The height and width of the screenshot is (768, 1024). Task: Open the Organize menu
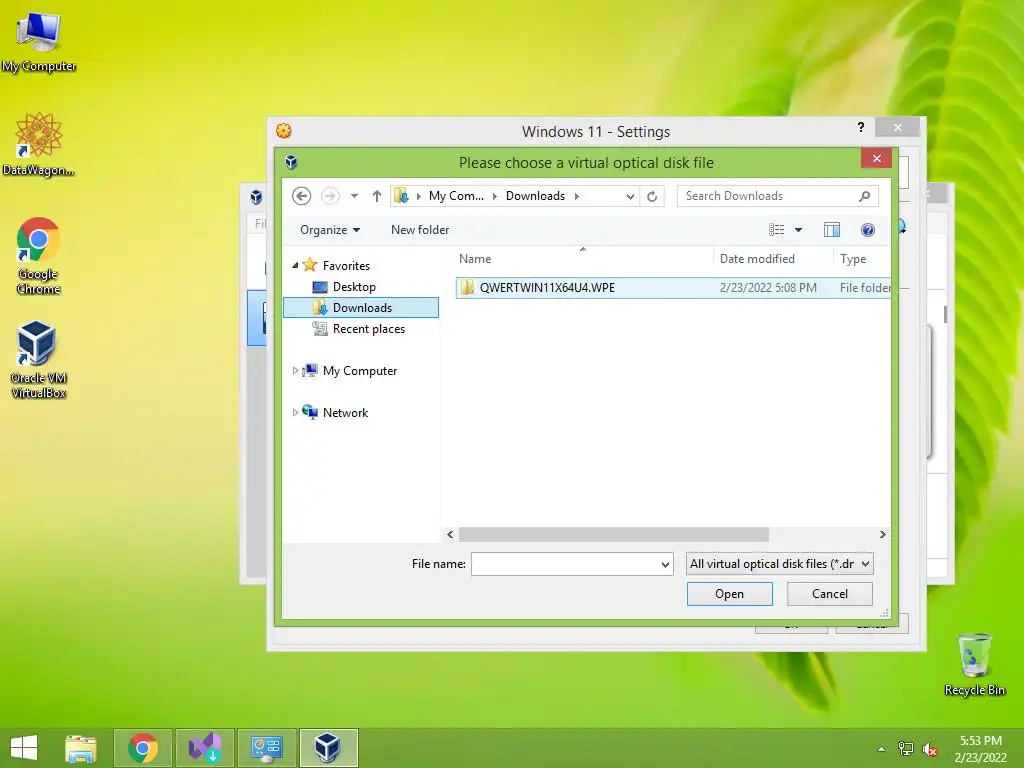pos(330,230)
